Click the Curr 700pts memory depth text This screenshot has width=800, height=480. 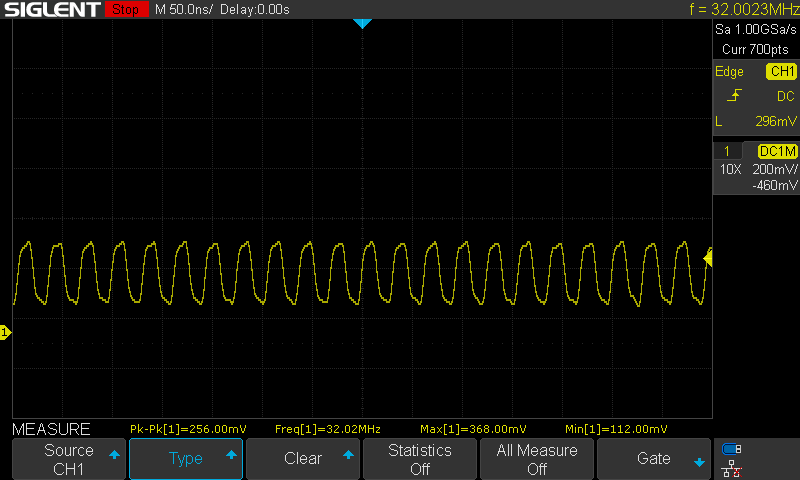coord(755,49)
